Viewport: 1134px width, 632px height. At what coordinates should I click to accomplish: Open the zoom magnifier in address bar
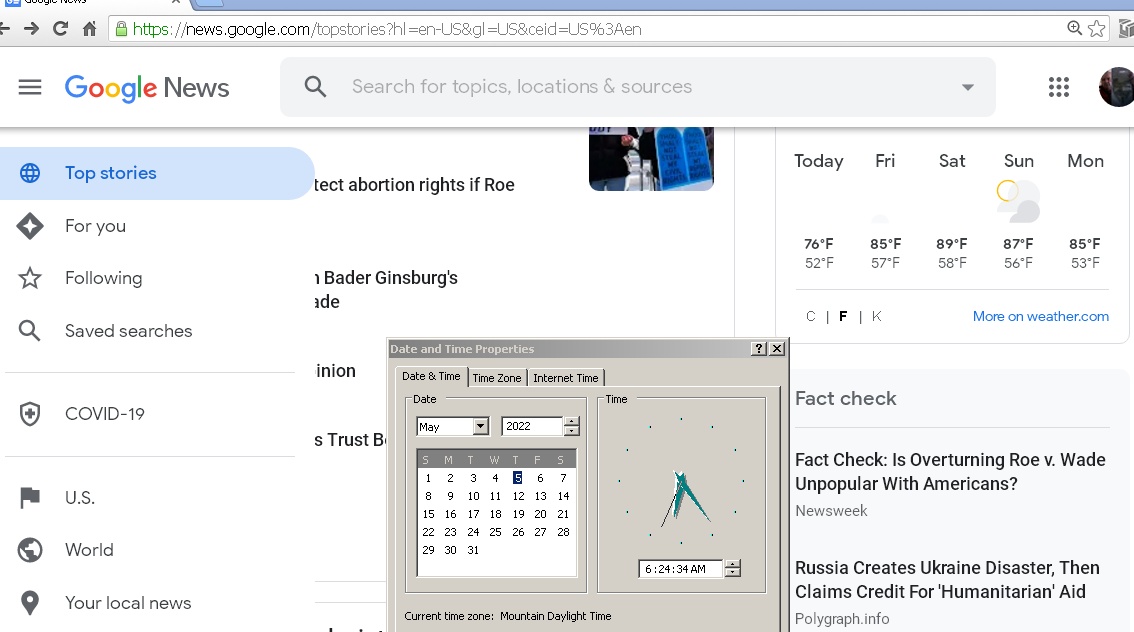pos(1075,28)
